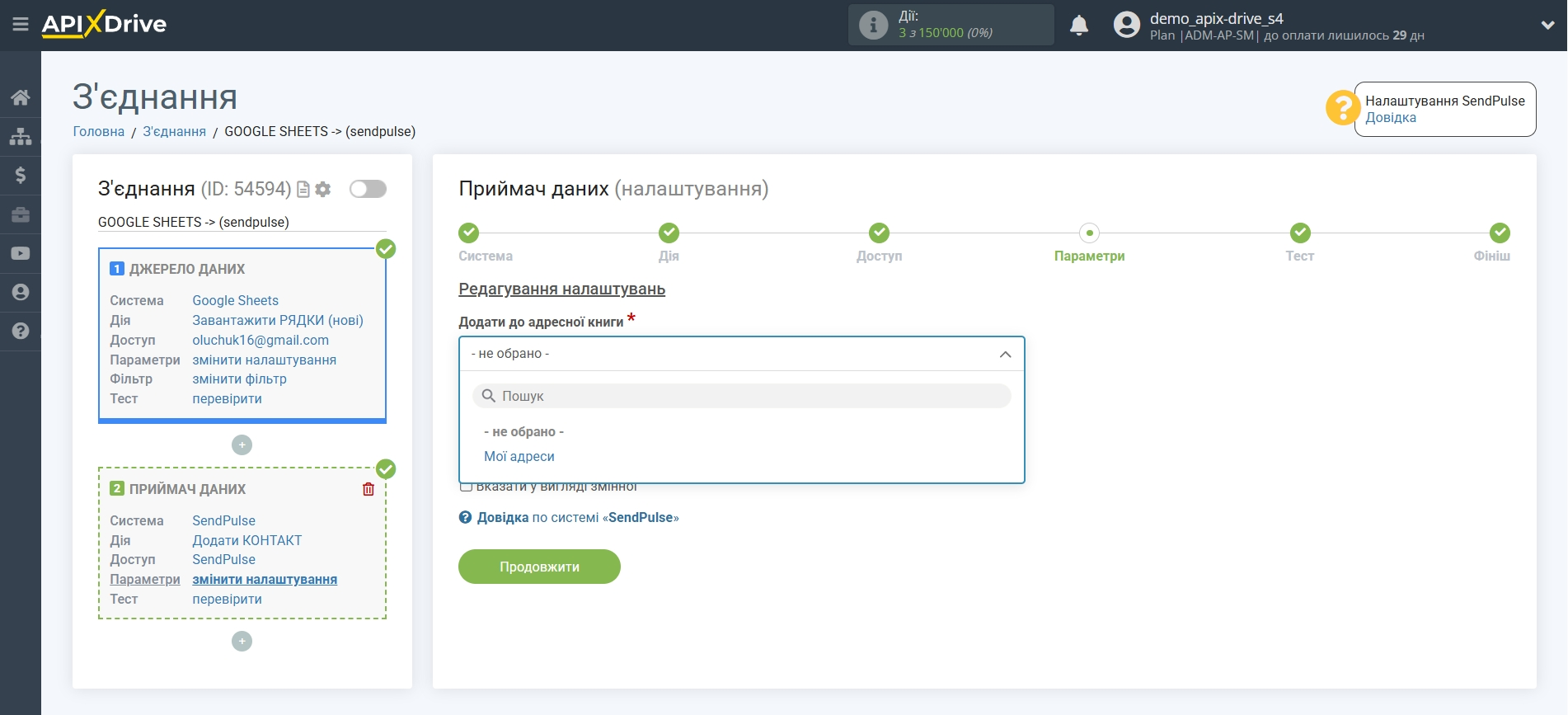The image size is (1568, 715).
Task: Open the YouTube video icon in sidebar
Action: coord(21,253)
